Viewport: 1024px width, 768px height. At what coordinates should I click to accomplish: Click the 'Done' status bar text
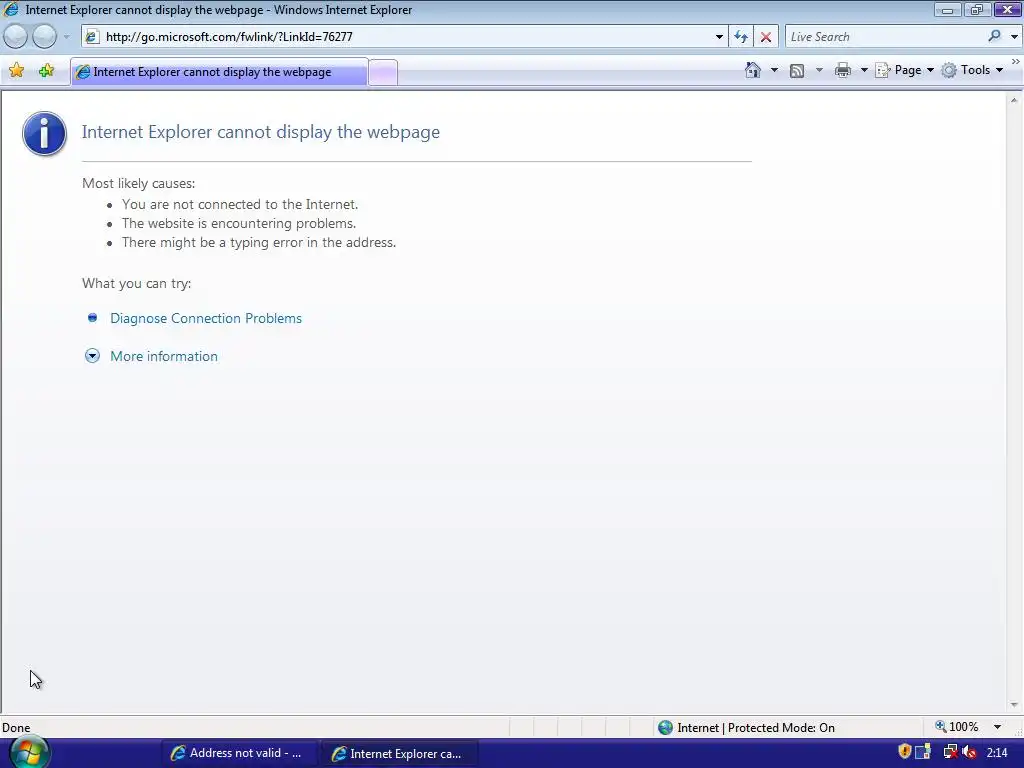tap(16, 728)
